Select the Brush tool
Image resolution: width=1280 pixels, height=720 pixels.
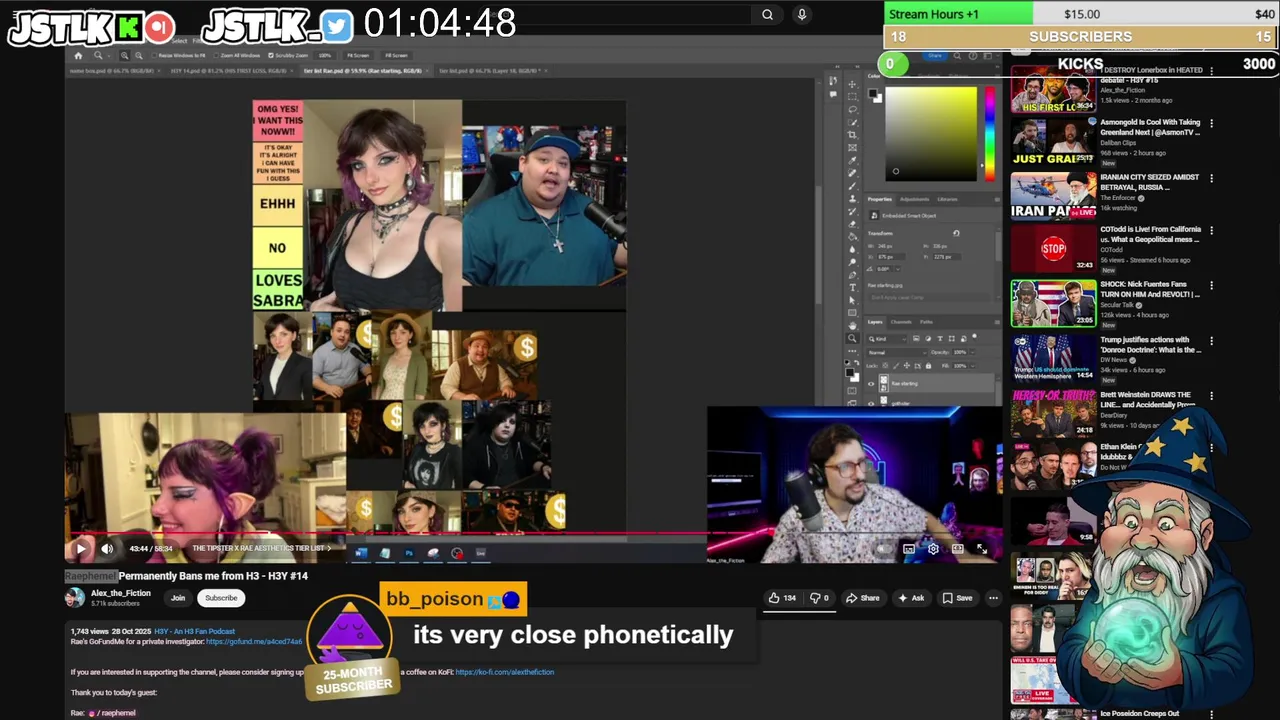[x=852, y=186]
